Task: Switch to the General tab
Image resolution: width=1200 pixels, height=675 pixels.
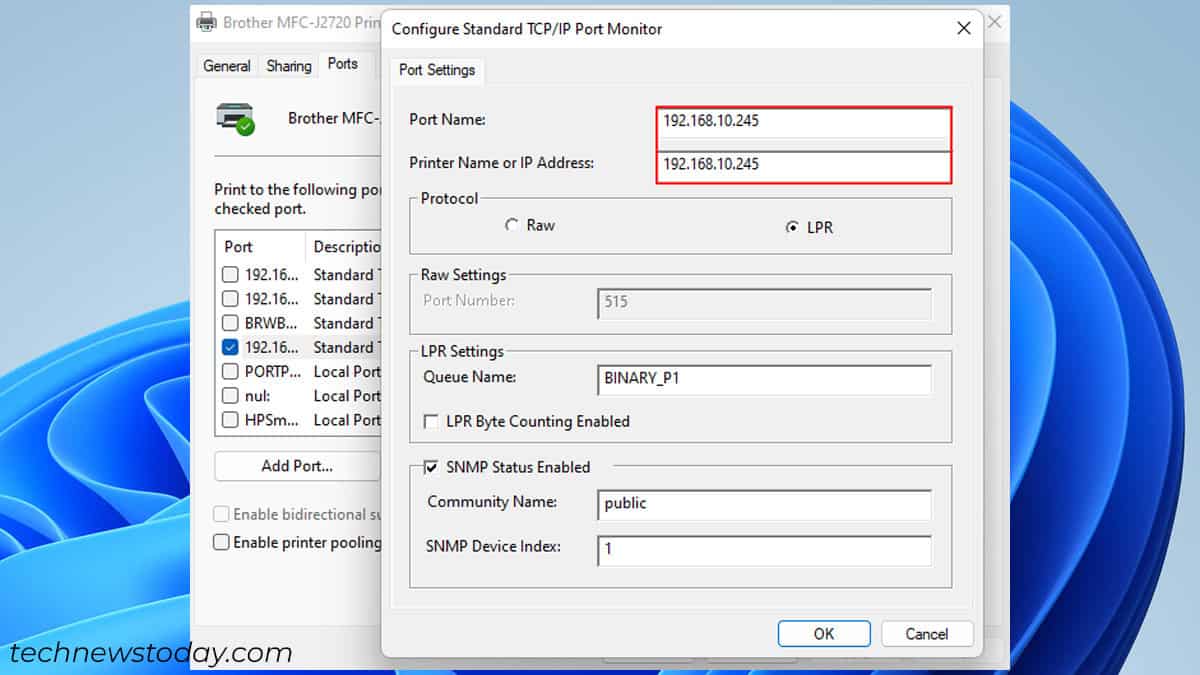Action: pos(226,65)
